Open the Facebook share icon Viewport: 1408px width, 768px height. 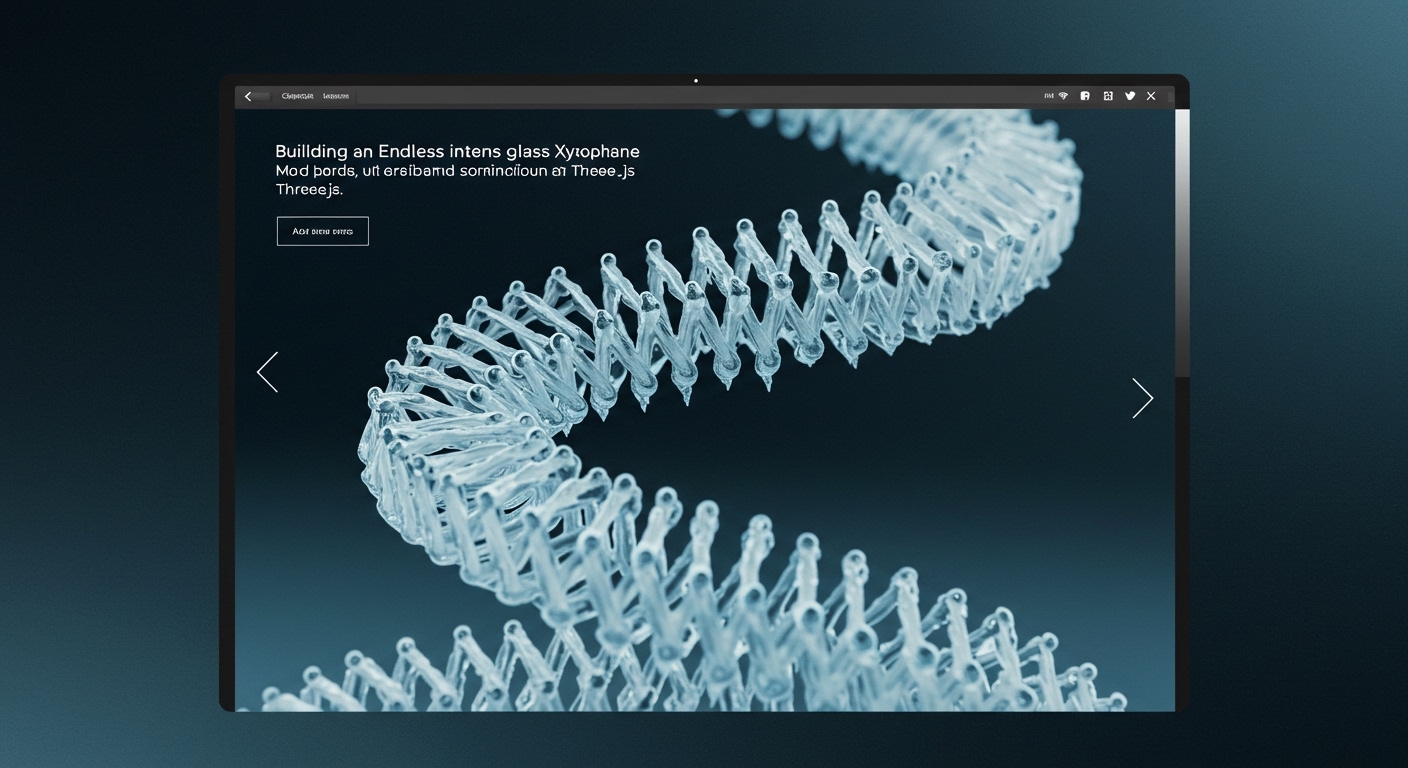click(1085, 96)
